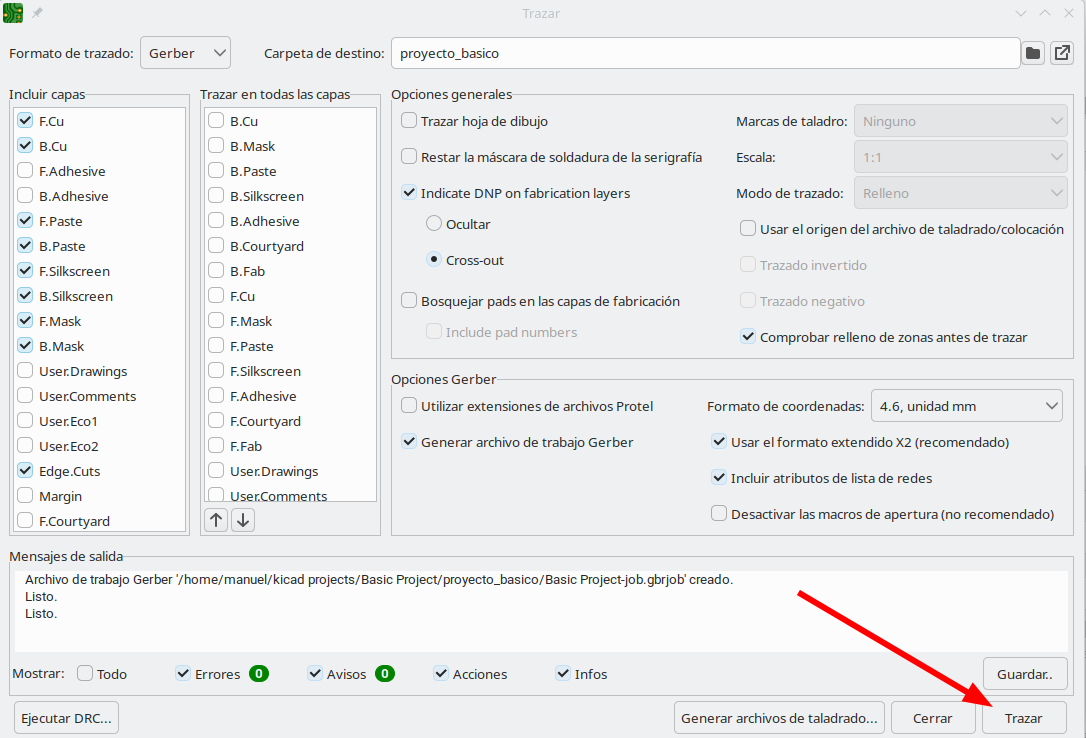This screenshot has width=1086, height=738.
Task: Click the Carpeta de destino text field
Action: tap(705, 53)
